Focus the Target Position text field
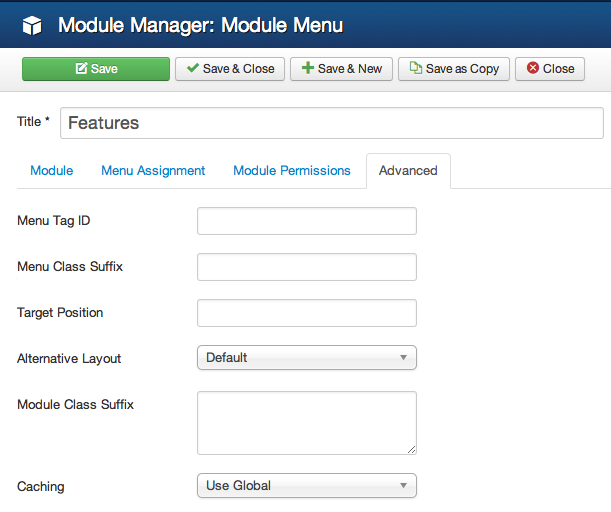 coord(307,313)
